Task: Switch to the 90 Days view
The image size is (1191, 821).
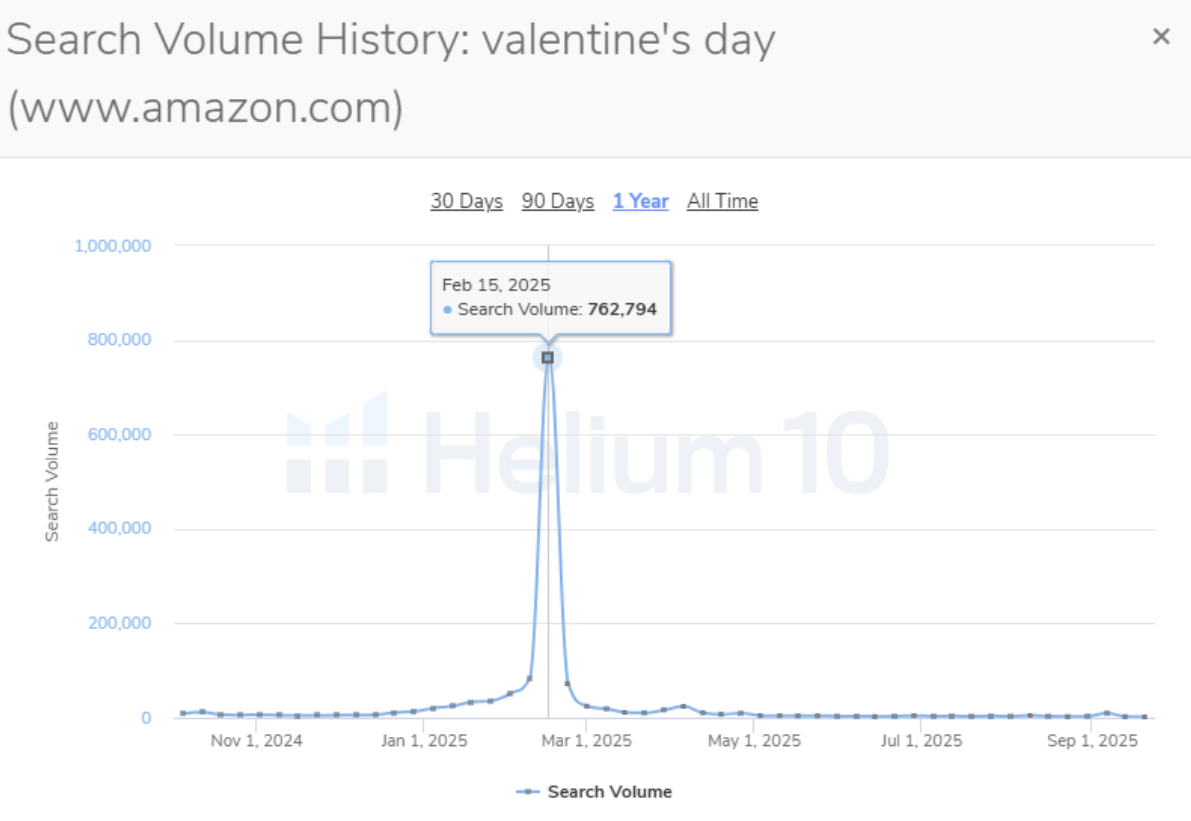Action: tap(557, 201)
